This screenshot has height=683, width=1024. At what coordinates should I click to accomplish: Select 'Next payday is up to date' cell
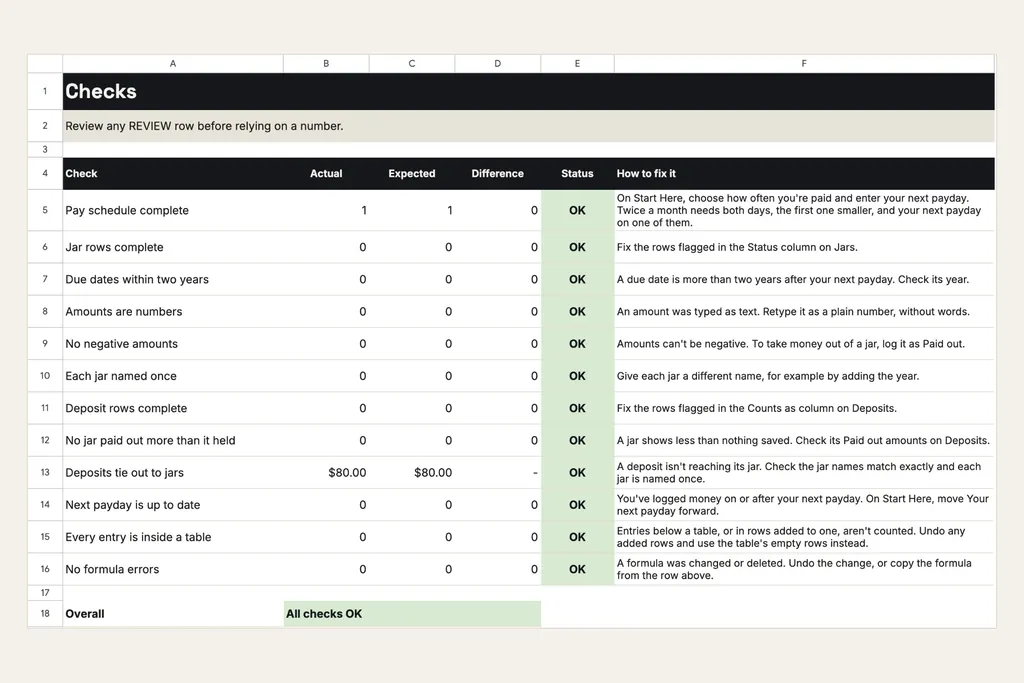173,505
